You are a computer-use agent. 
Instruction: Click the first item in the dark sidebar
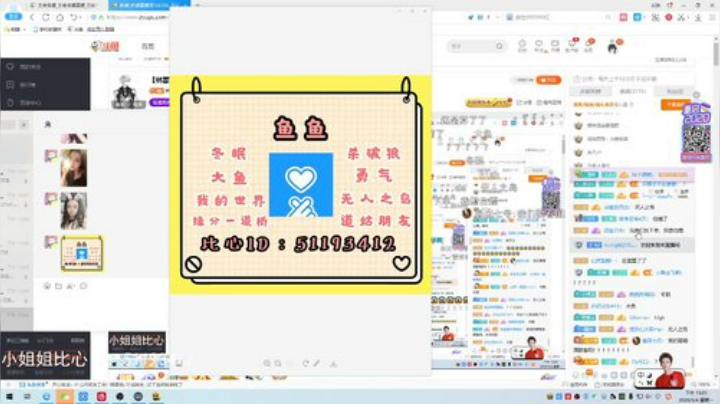(45, 67)
